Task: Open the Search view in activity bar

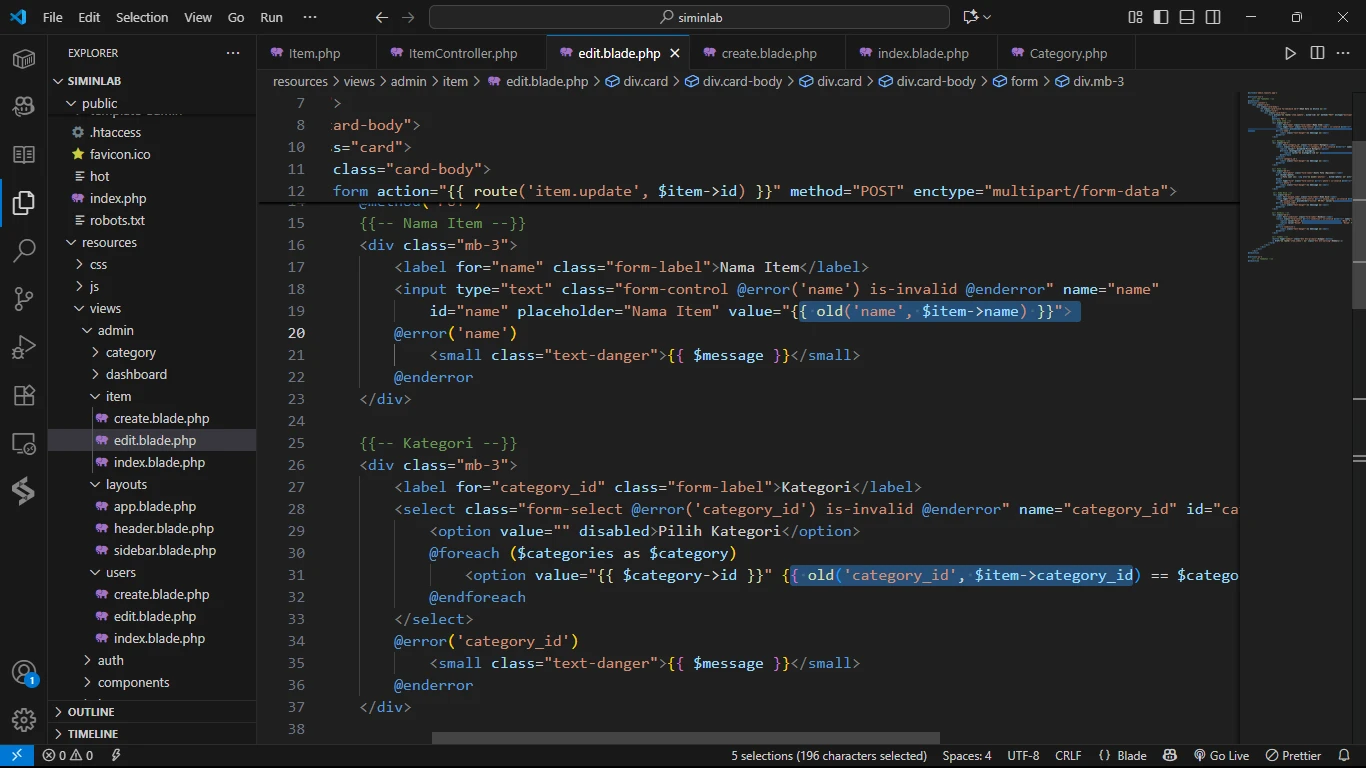Action: click(x=24, y=250)
